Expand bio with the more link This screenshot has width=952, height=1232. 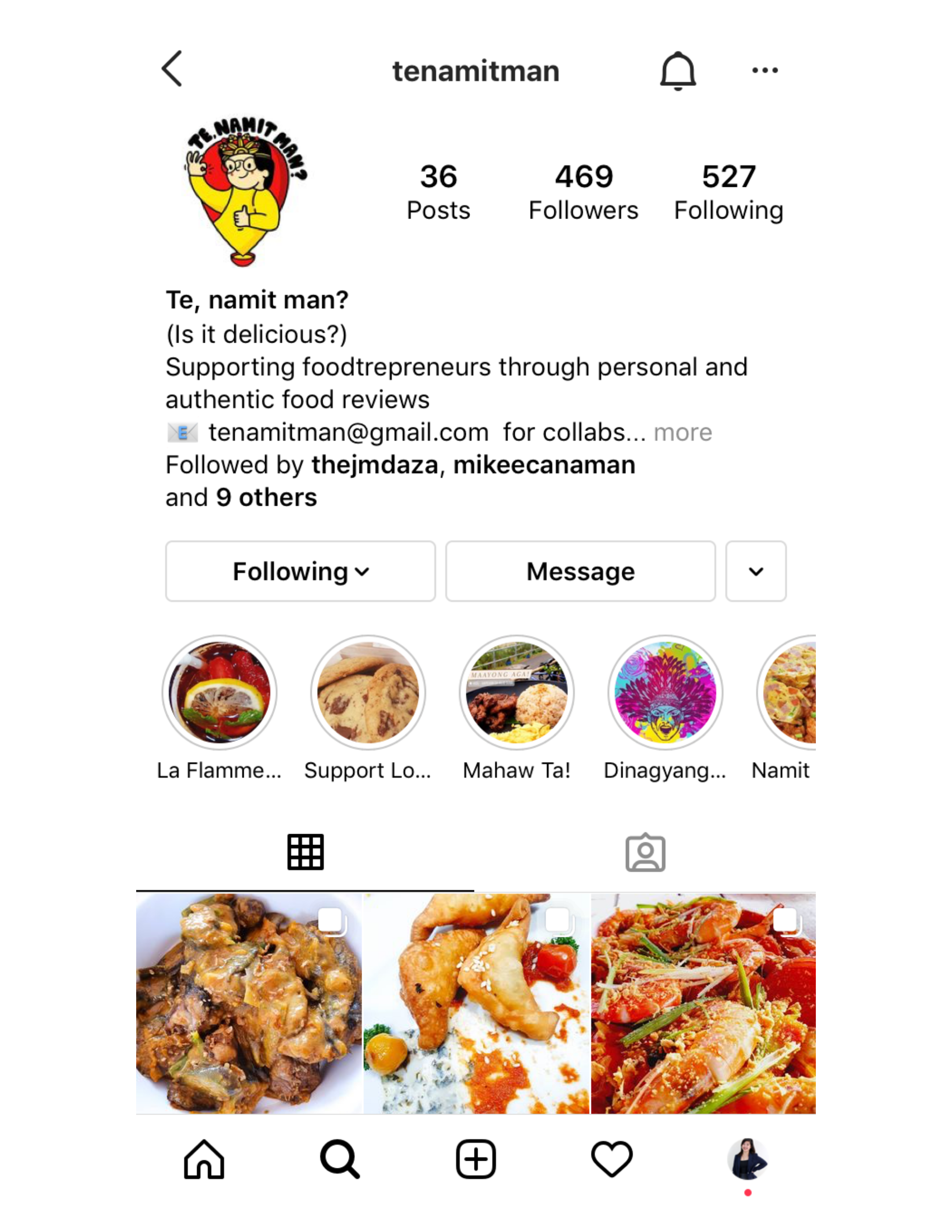[683, 433]
